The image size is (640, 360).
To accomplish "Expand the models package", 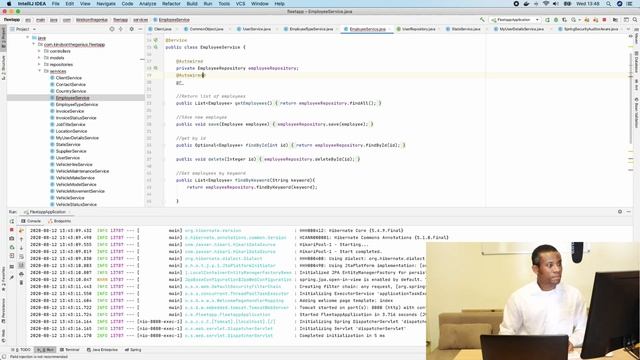I will 39,58.
